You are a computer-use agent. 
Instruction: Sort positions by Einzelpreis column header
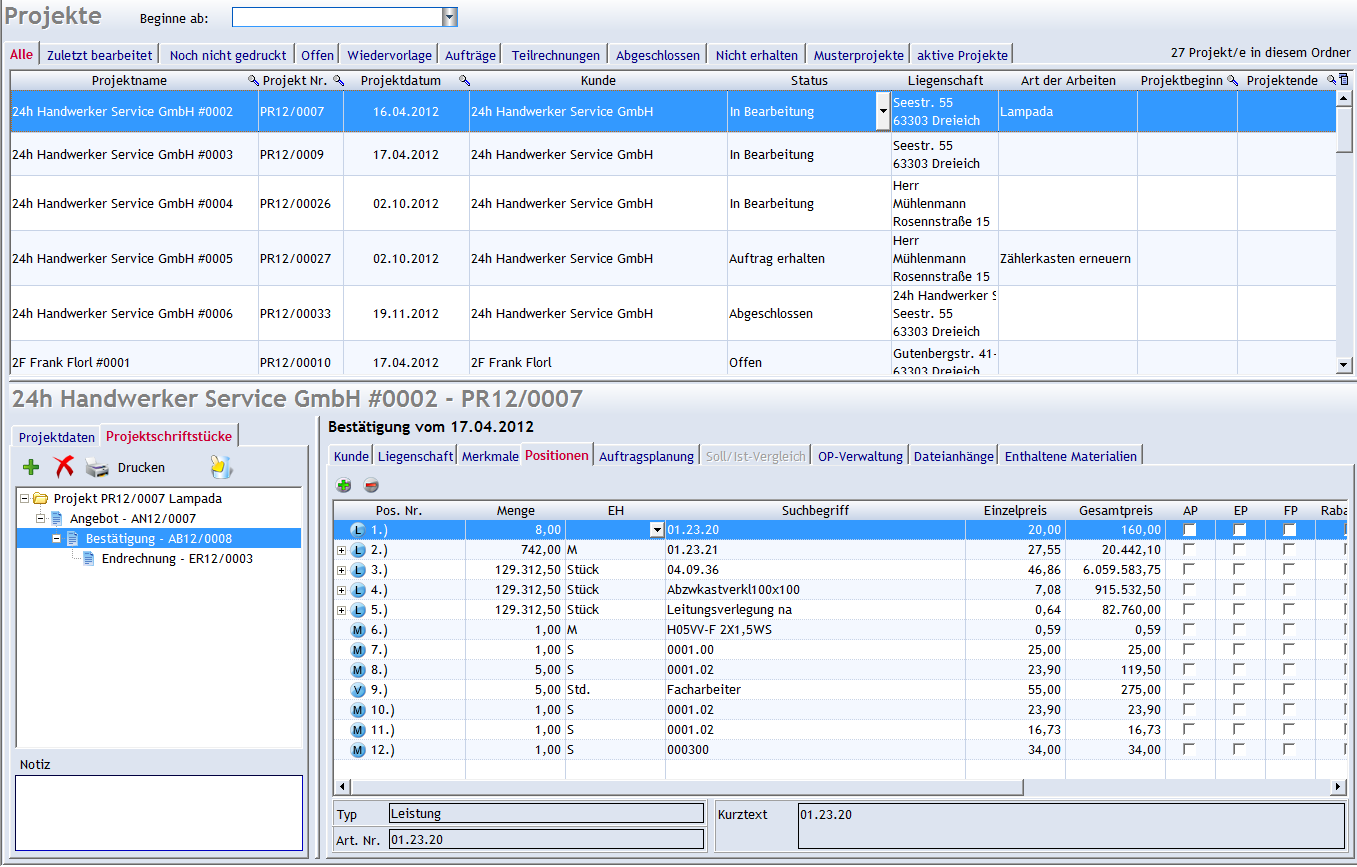[x=1015, y=510]
